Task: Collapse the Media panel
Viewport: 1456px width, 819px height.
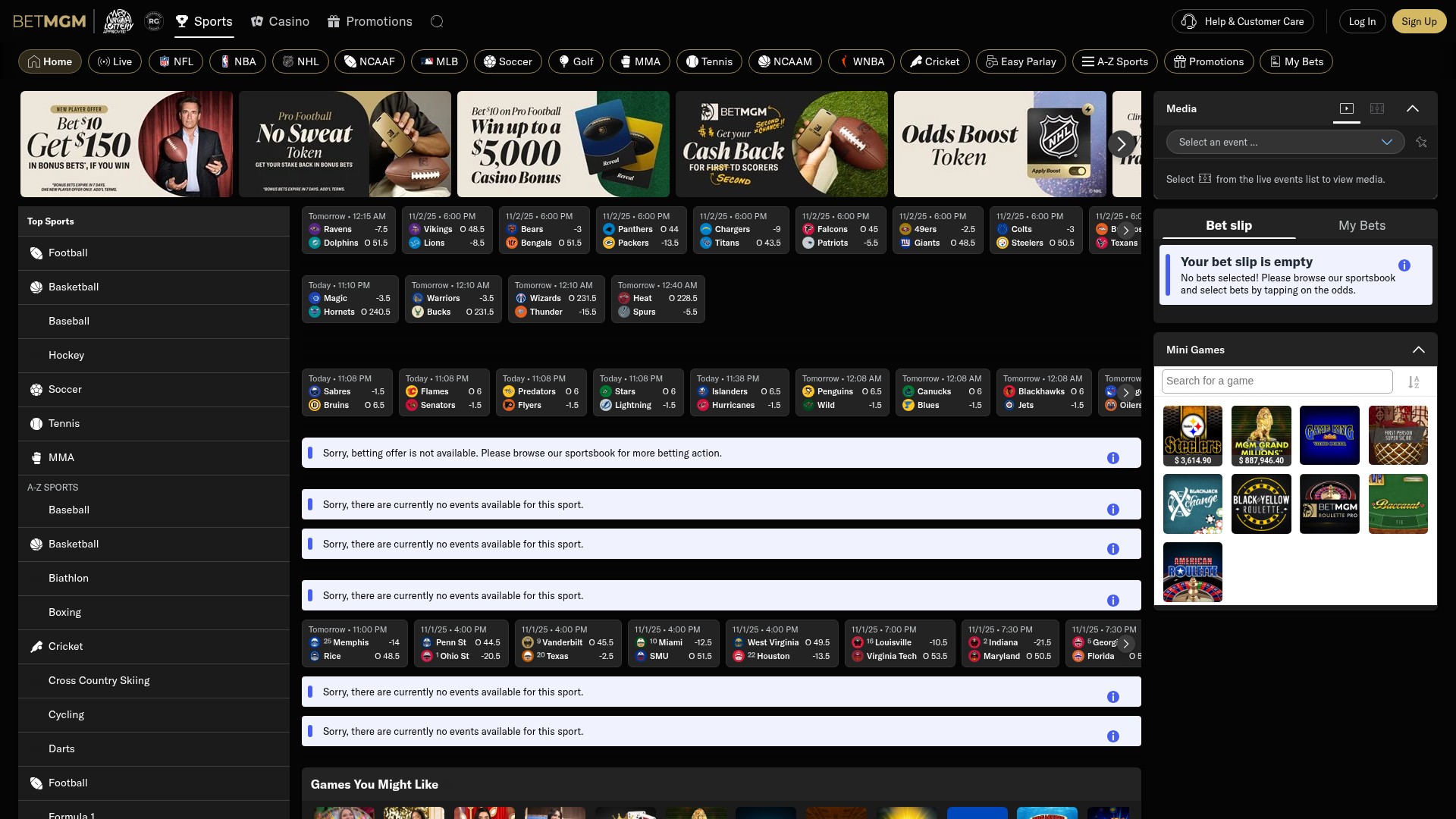Action: pos(1413,108)
